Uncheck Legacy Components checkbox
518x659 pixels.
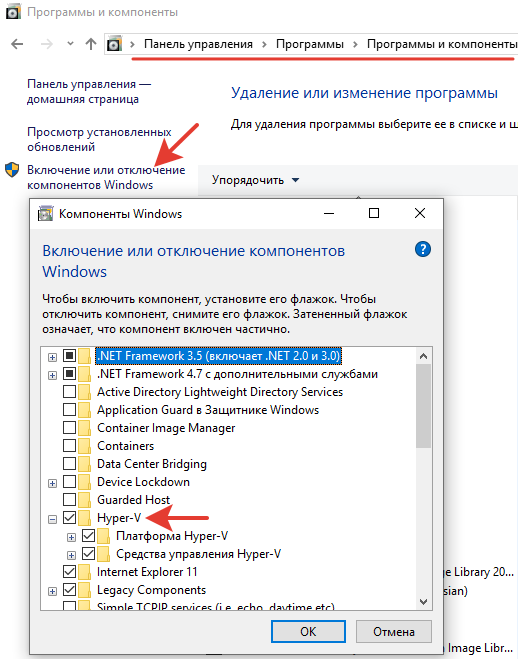69,590
